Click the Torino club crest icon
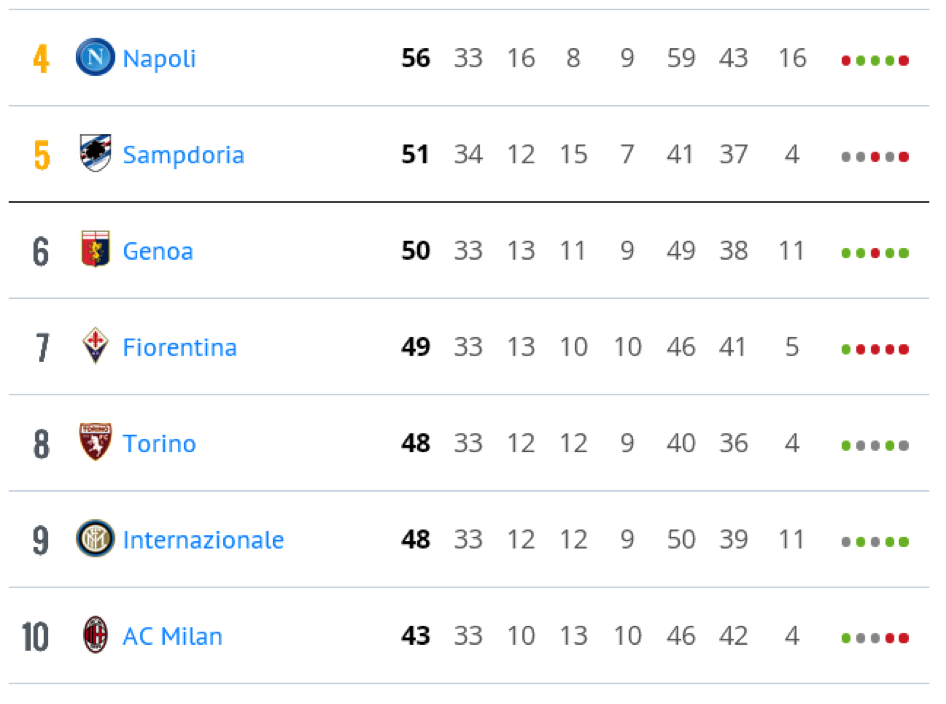 95,442
